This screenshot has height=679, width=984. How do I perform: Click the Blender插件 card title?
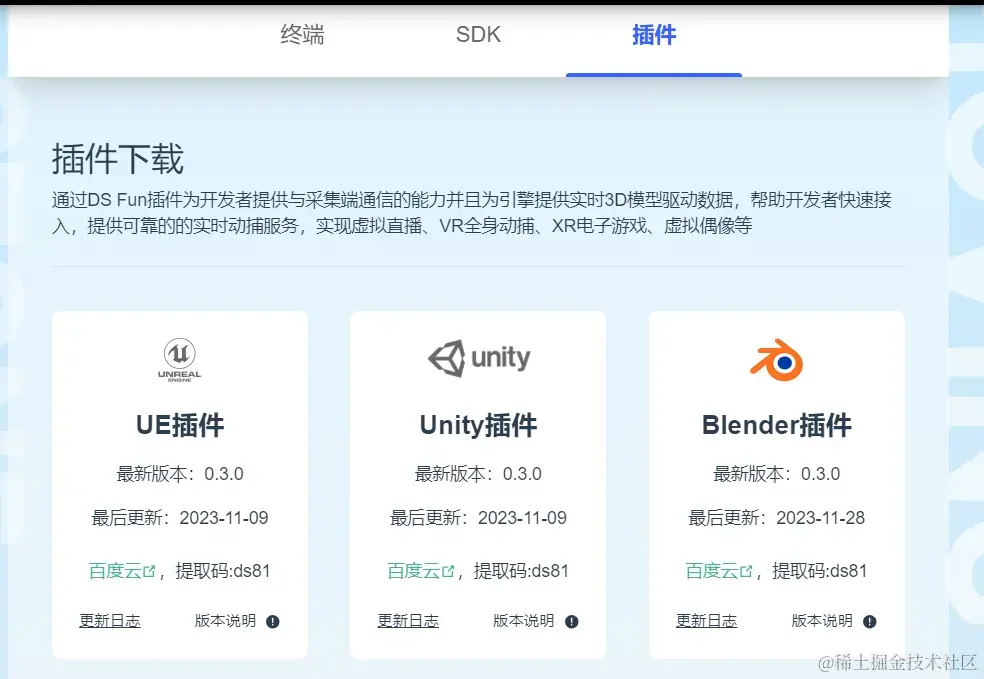777,425
